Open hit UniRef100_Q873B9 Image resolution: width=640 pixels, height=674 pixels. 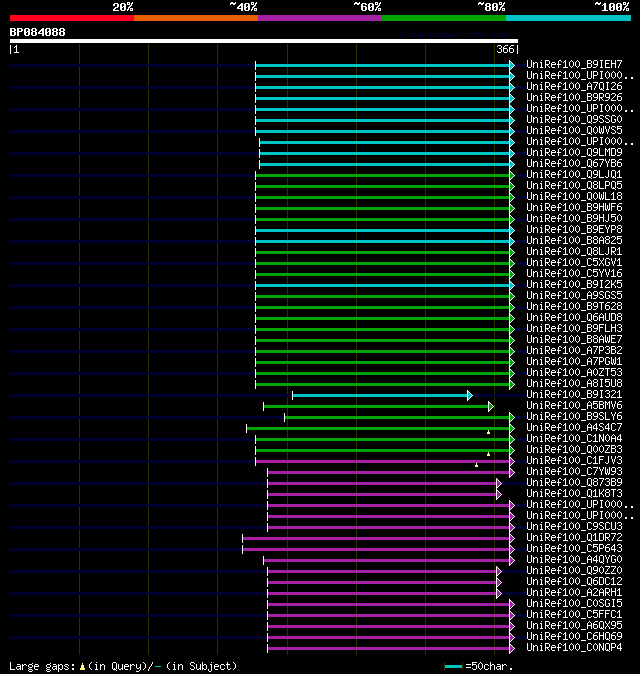[574, 483]
